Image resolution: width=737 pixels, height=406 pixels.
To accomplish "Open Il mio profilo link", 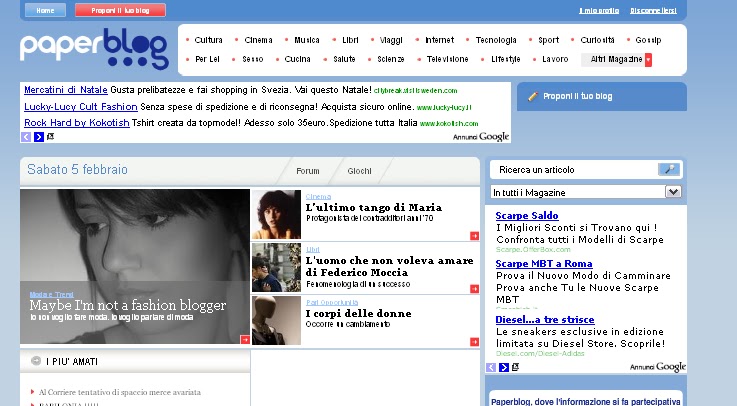I will 599,10.
